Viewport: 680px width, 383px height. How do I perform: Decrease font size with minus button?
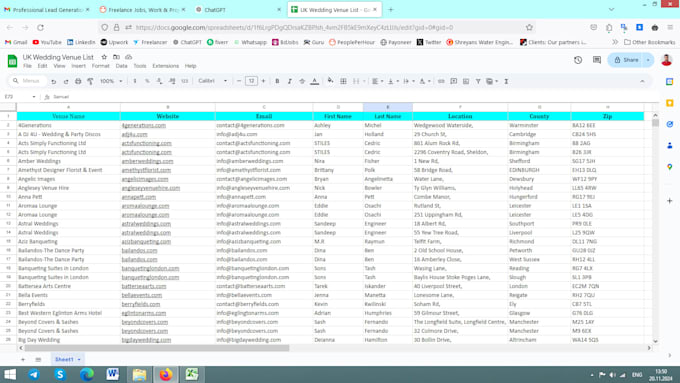click(x=239, y=81)
